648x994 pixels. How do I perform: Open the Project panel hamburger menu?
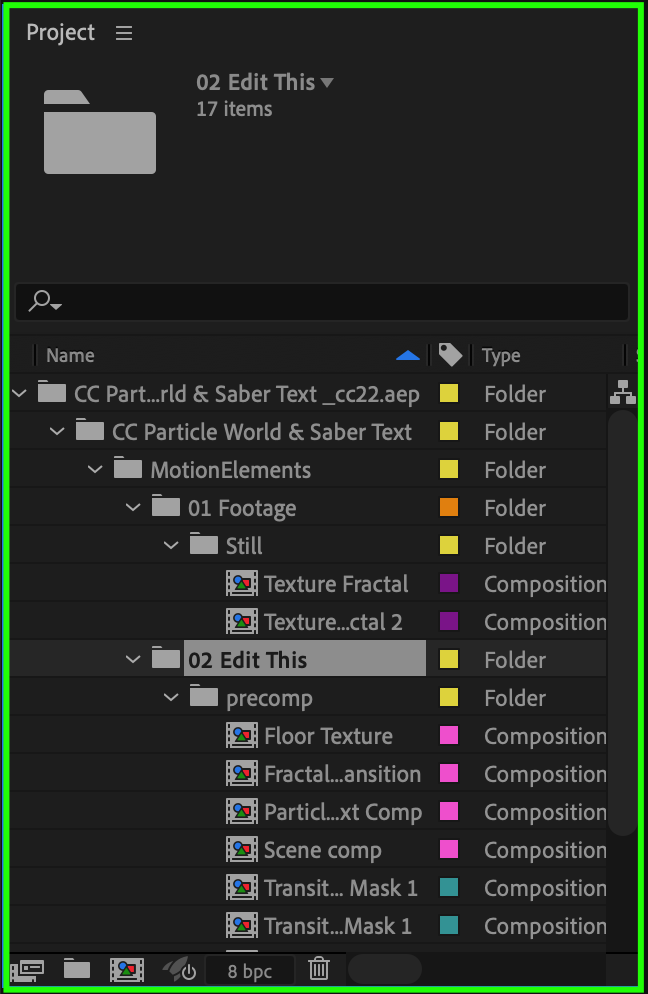click(124, 33)
